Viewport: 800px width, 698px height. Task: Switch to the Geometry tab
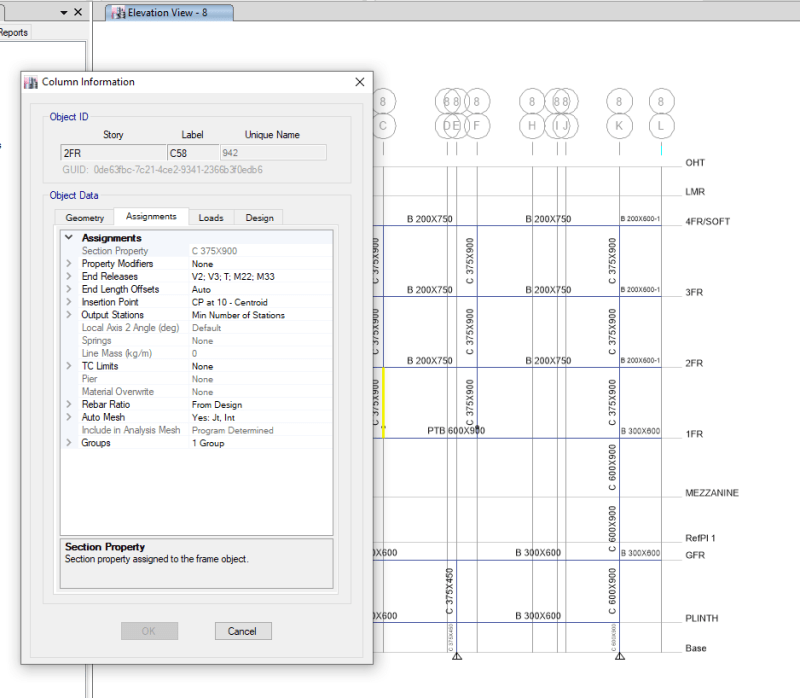(x=85, y=218)
